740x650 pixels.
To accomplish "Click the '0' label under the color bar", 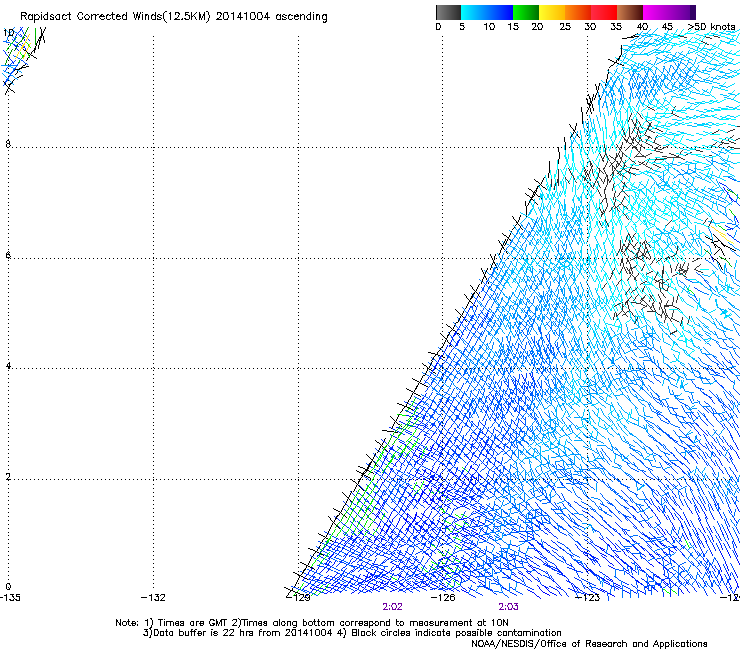I will click(x=438, y=27).
